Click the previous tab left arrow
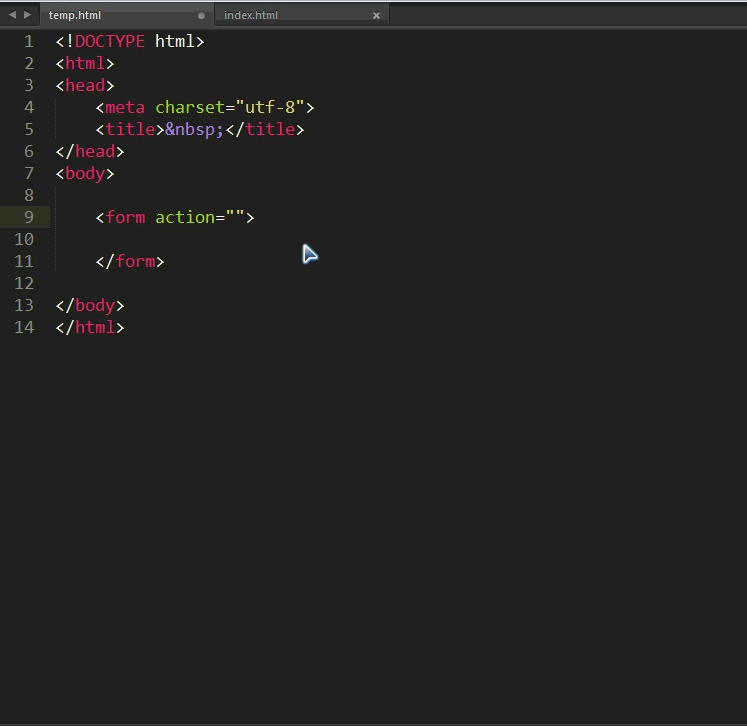 (x=11, y=15)
